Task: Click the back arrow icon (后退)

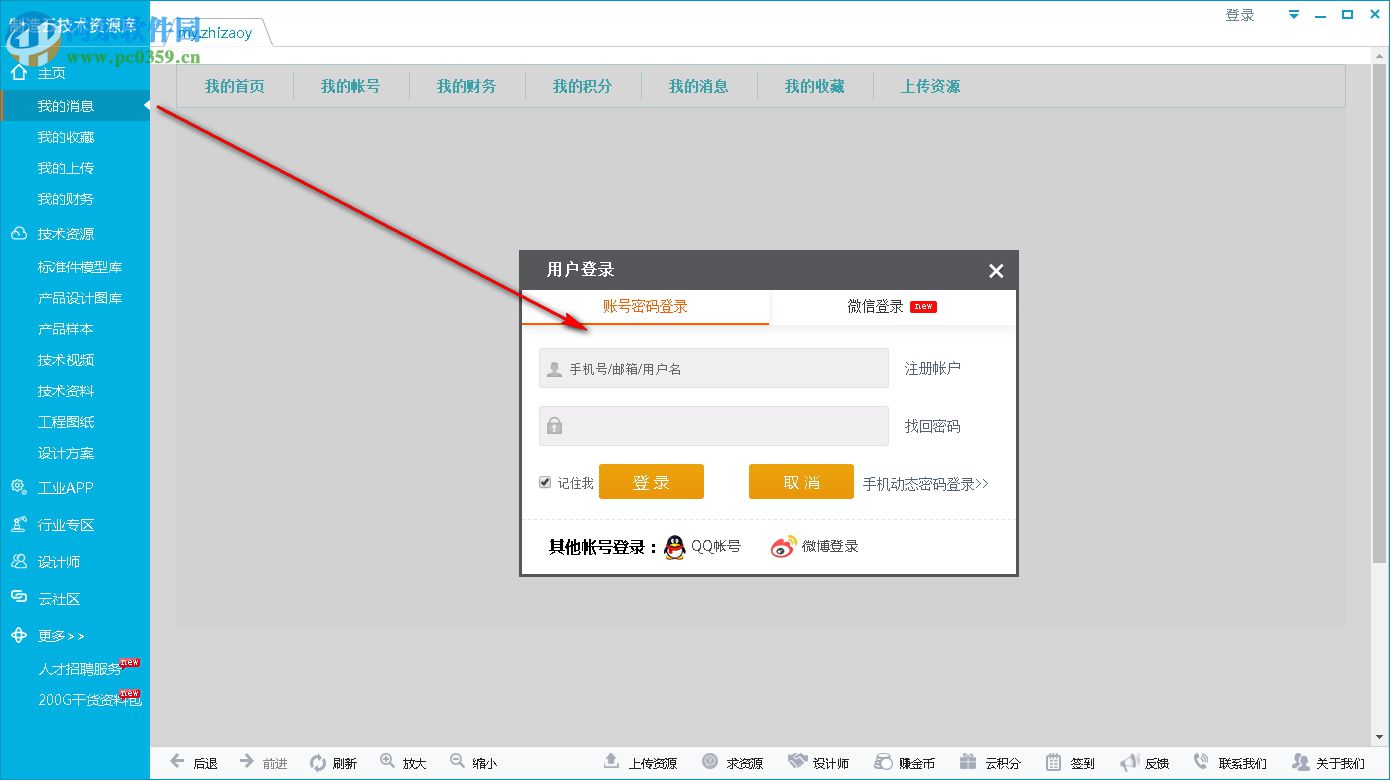Action: click(x=177, y=762)
